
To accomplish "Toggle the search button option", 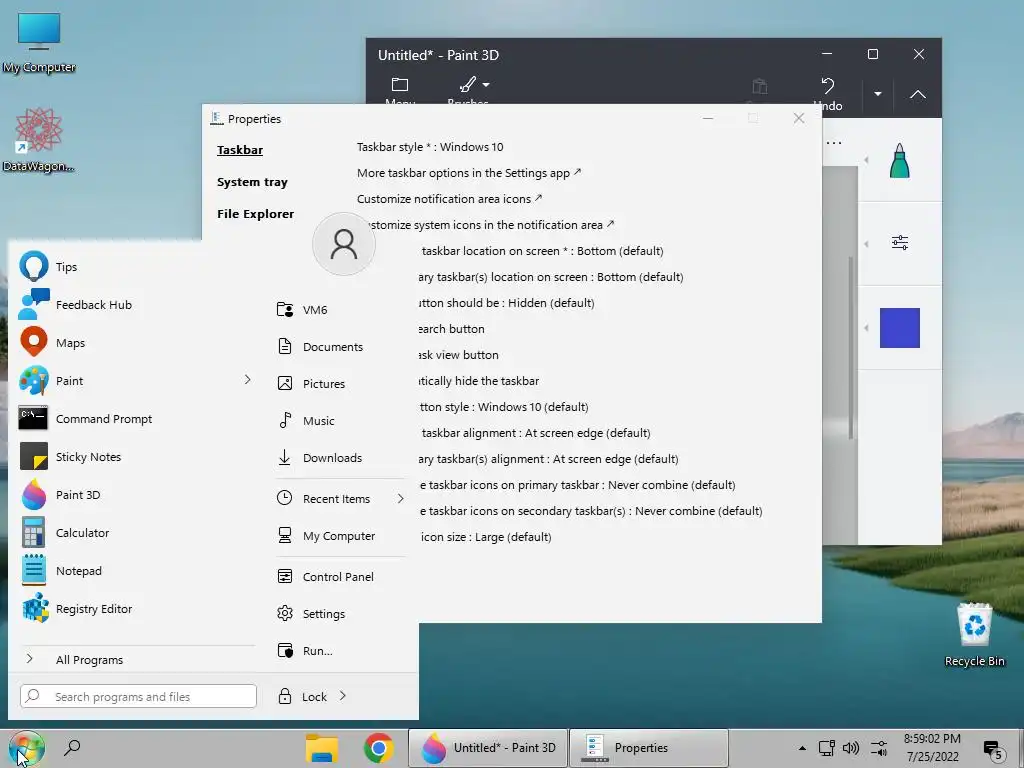I will (451, 328).
